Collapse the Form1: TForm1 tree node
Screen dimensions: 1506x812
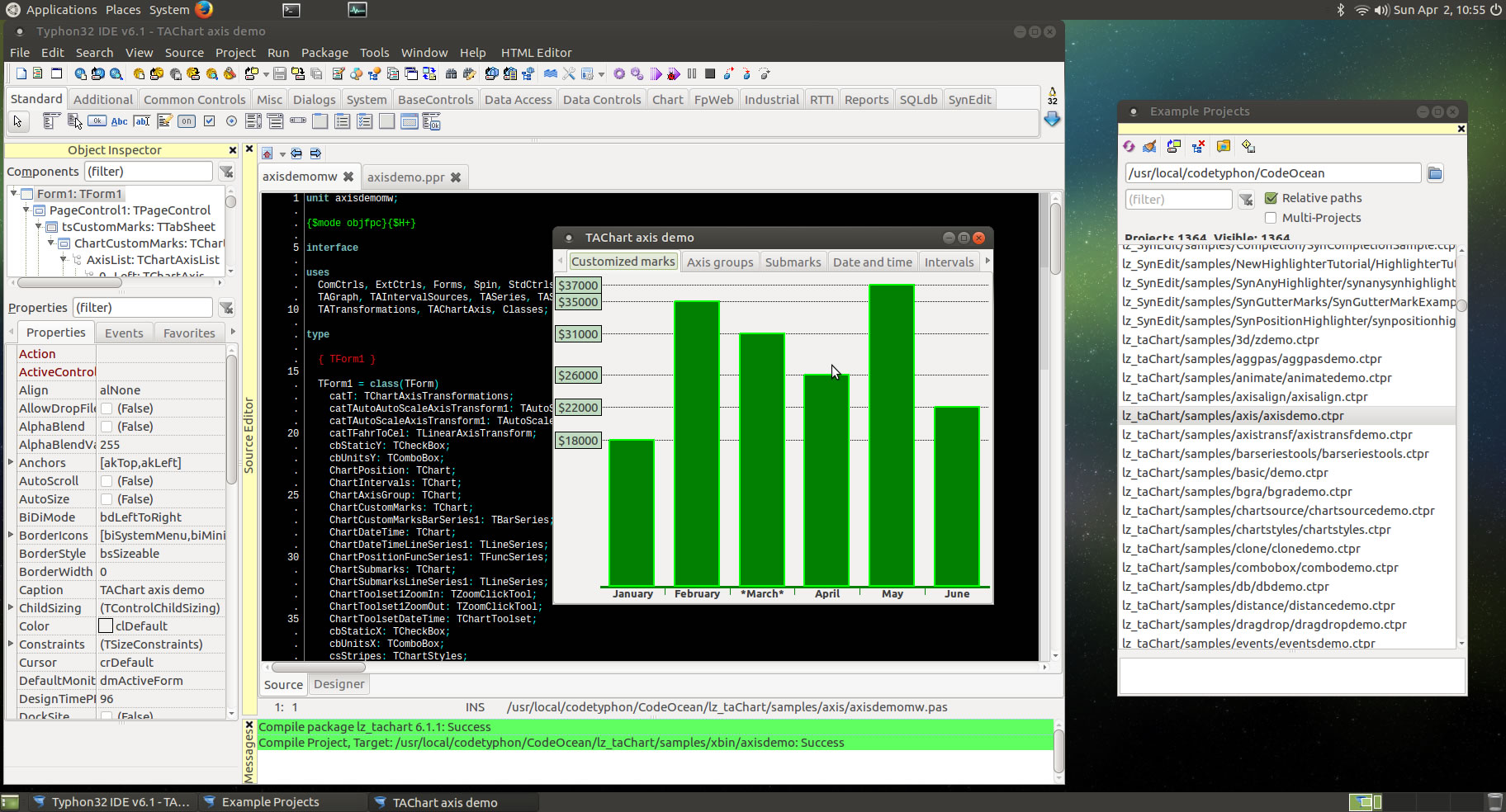(x=14, y=193)
